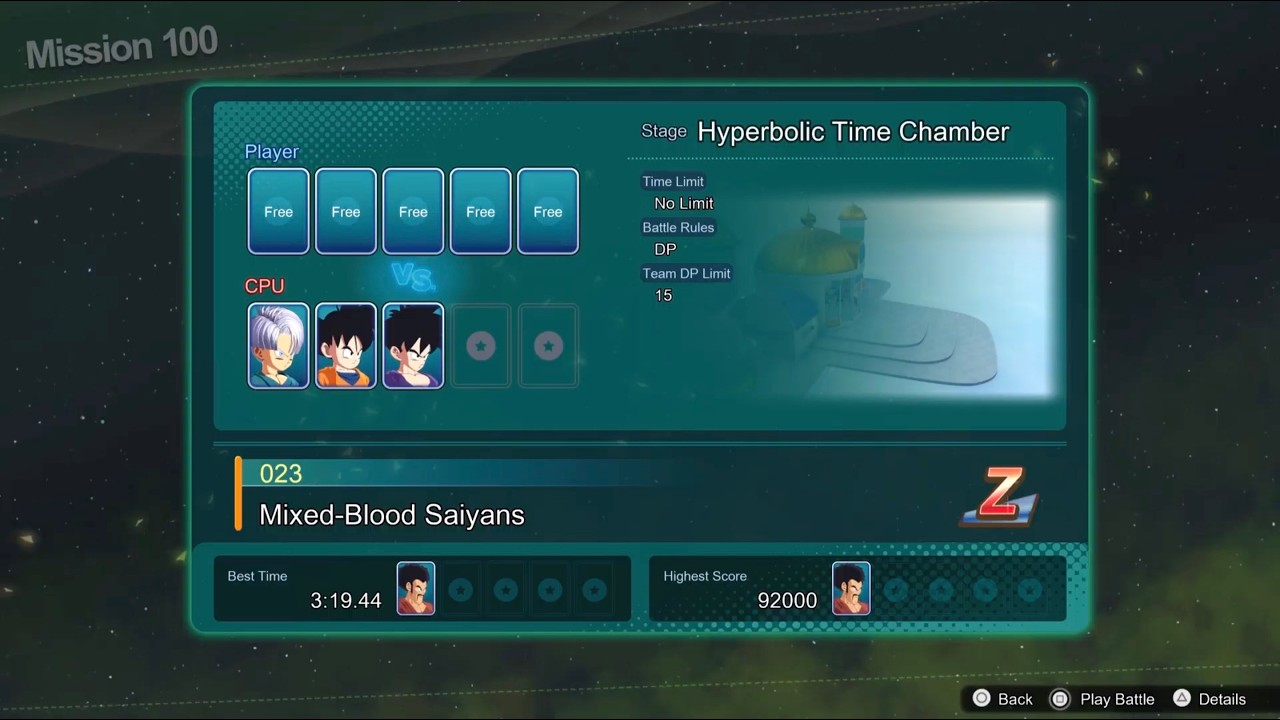
Task: Click the last empty Highest Score star slot
Action: point(1029,590)
